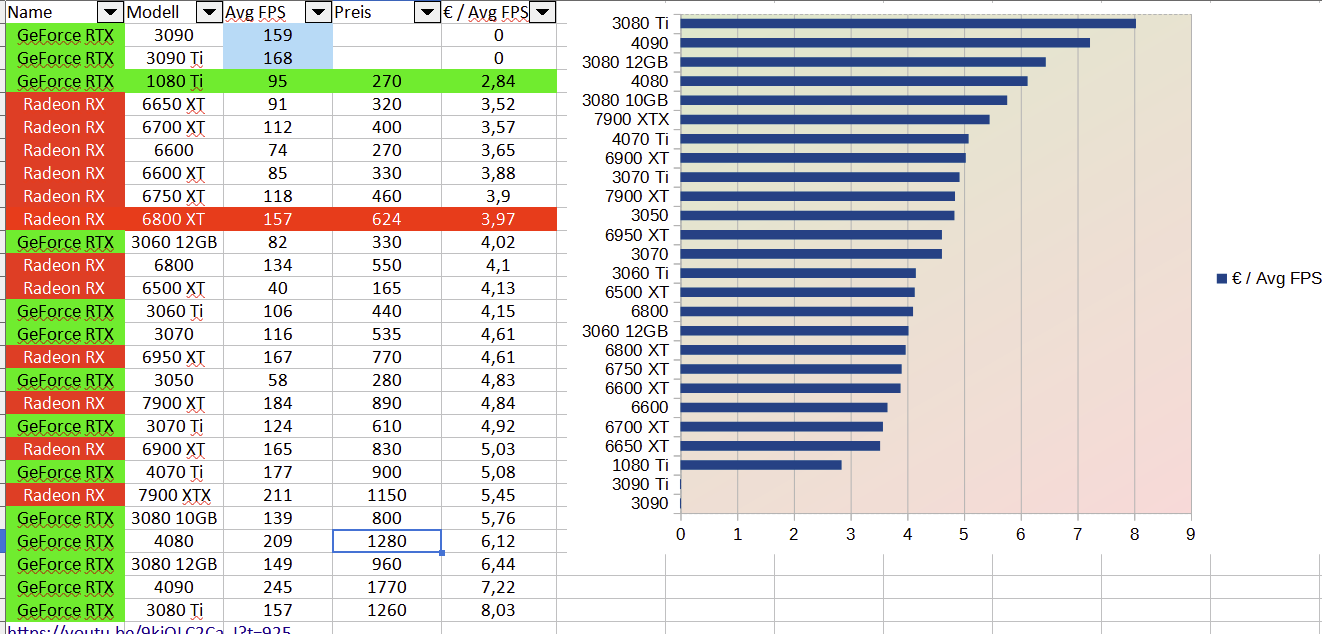1322x634 pixels.
Task: Open the Preis column filter dropdown
Action: click(x=428, y=12)
